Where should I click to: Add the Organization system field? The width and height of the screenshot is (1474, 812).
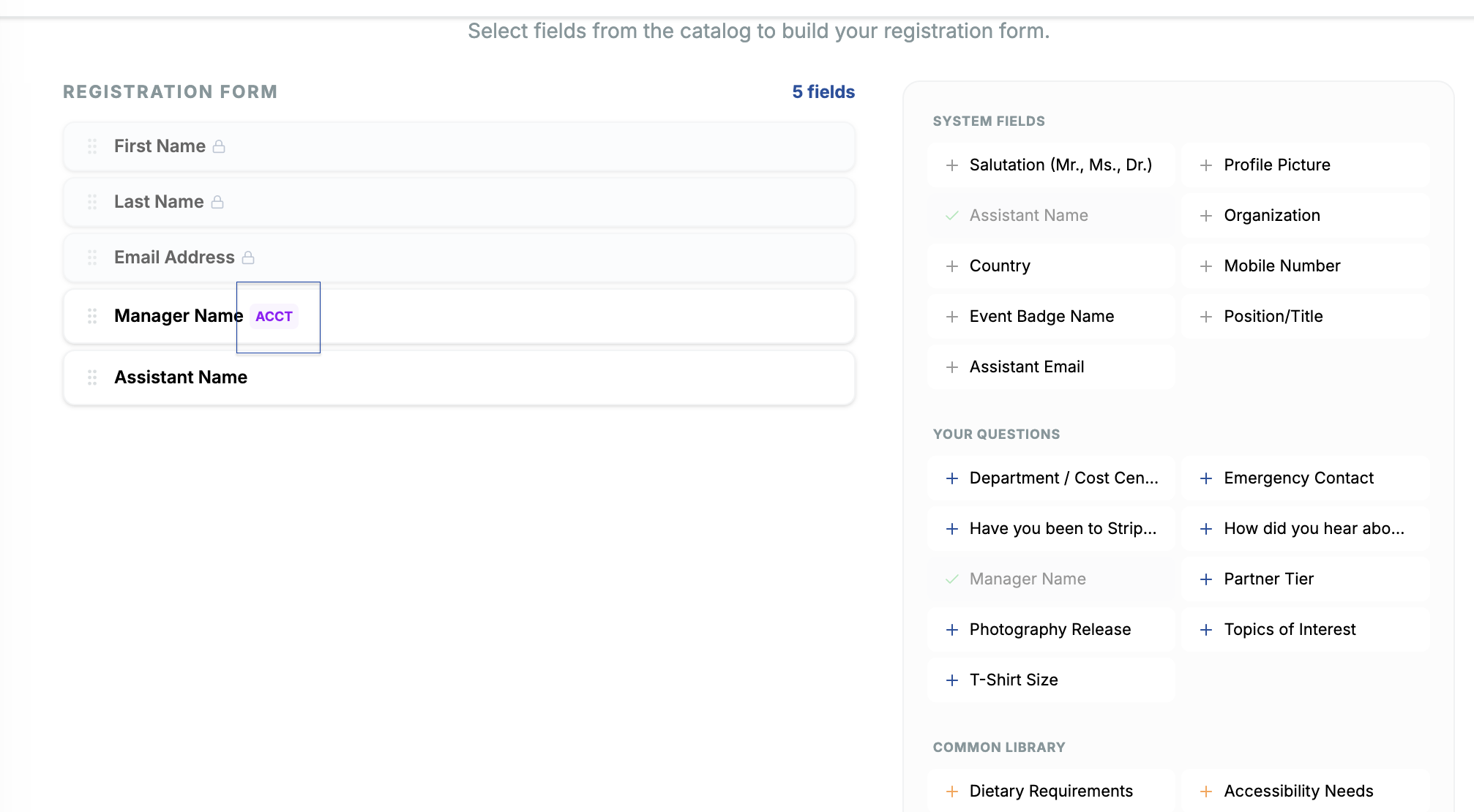point(1306,216)
